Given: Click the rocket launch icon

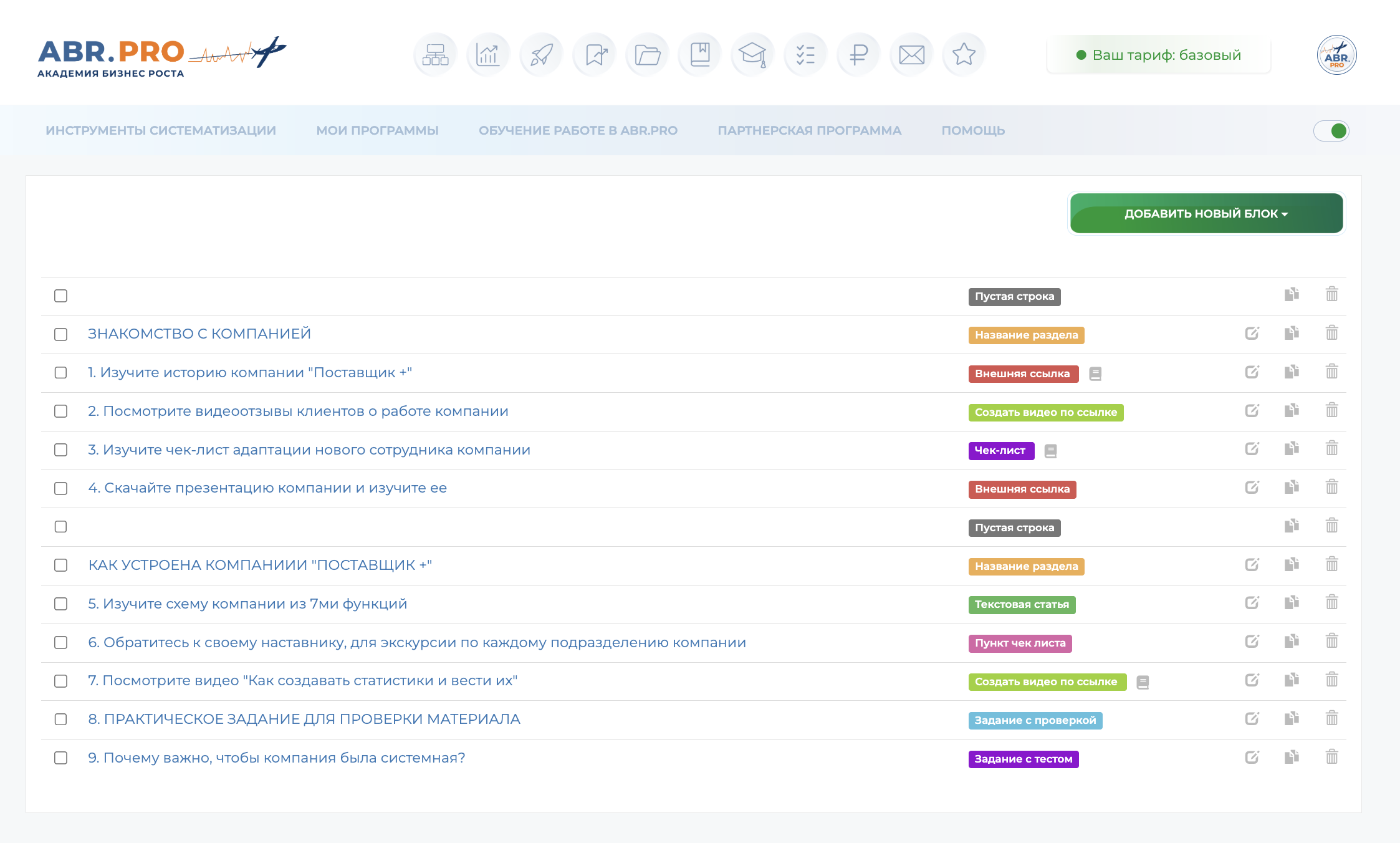Looking at the screenshot, I should tap(541, 55).
